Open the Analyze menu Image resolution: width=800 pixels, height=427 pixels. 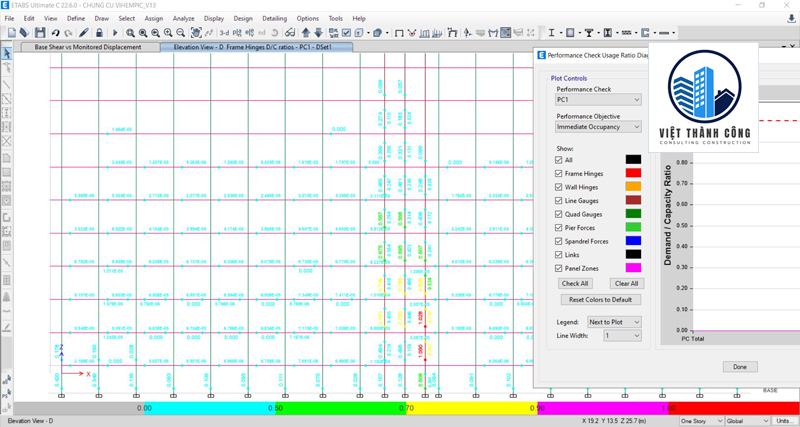click(183, 18)
